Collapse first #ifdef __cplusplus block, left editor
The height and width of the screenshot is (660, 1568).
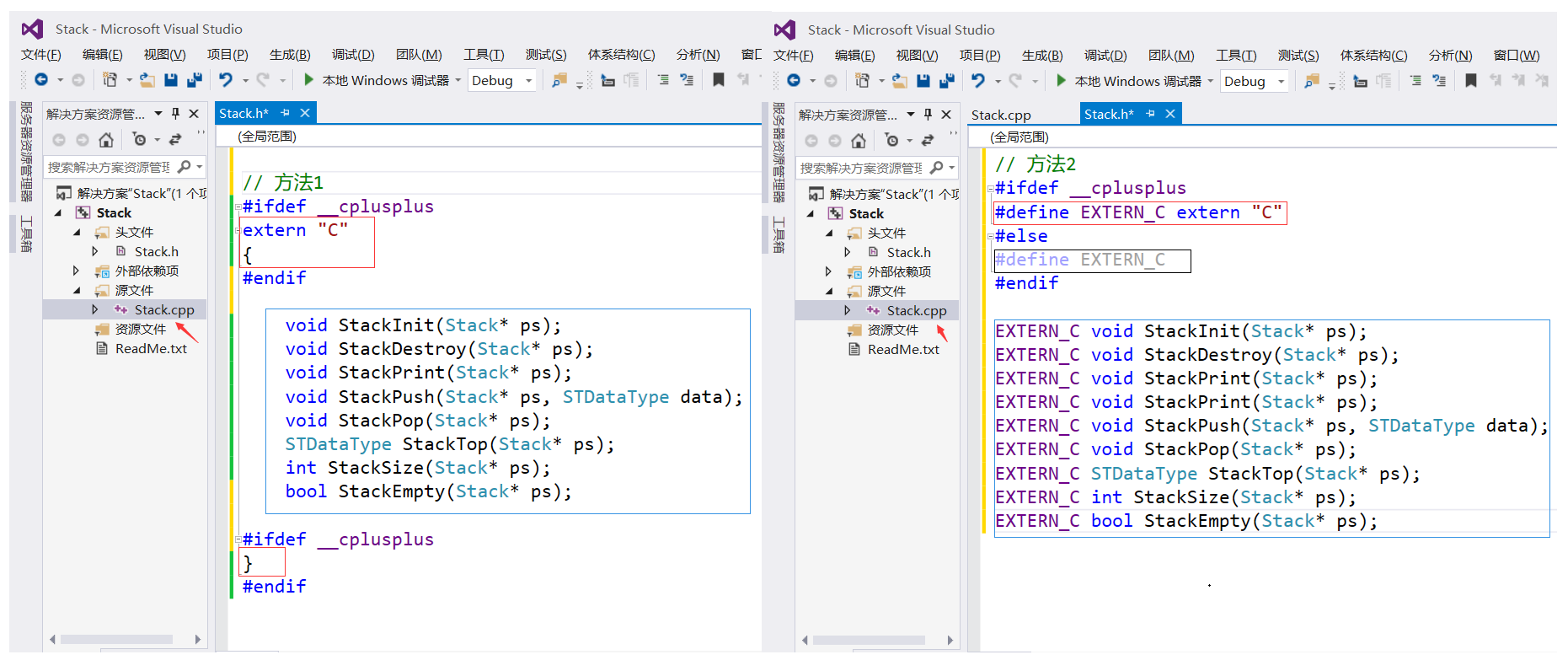(238, 207)
